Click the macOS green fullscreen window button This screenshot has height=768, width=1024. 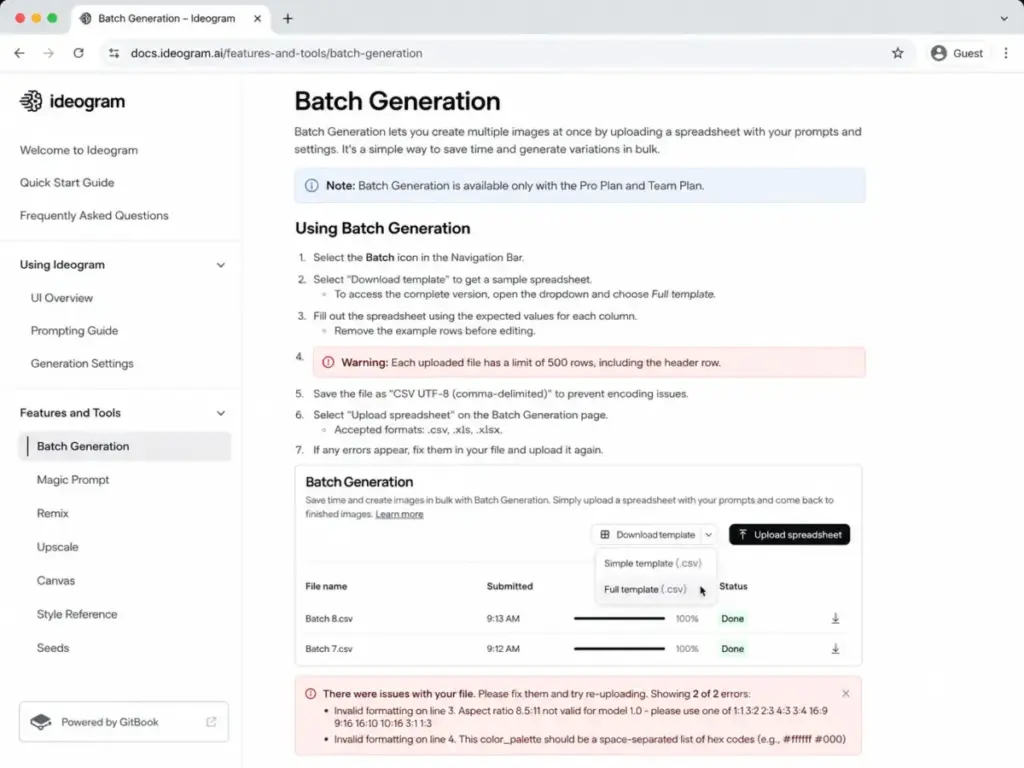[x=52, y=18]
